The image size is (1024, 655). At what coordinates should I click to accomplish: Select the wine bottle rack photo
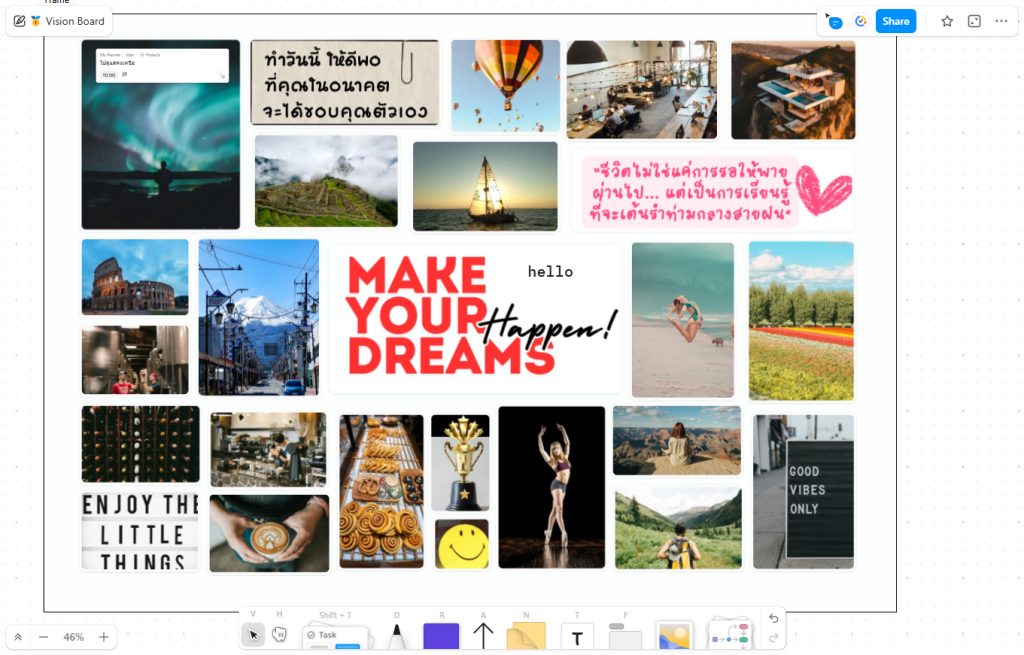(x=140, y=444)
